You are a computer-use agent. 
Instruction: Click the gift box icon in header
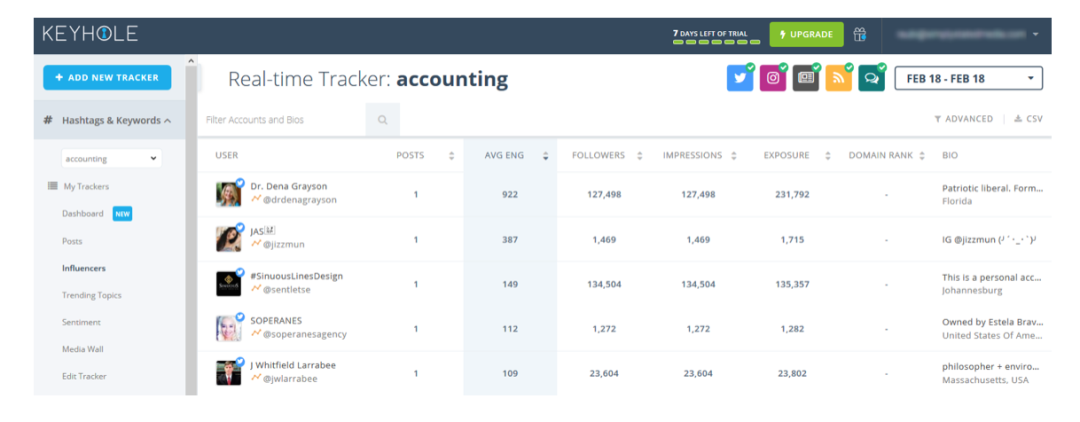point(860,34)
